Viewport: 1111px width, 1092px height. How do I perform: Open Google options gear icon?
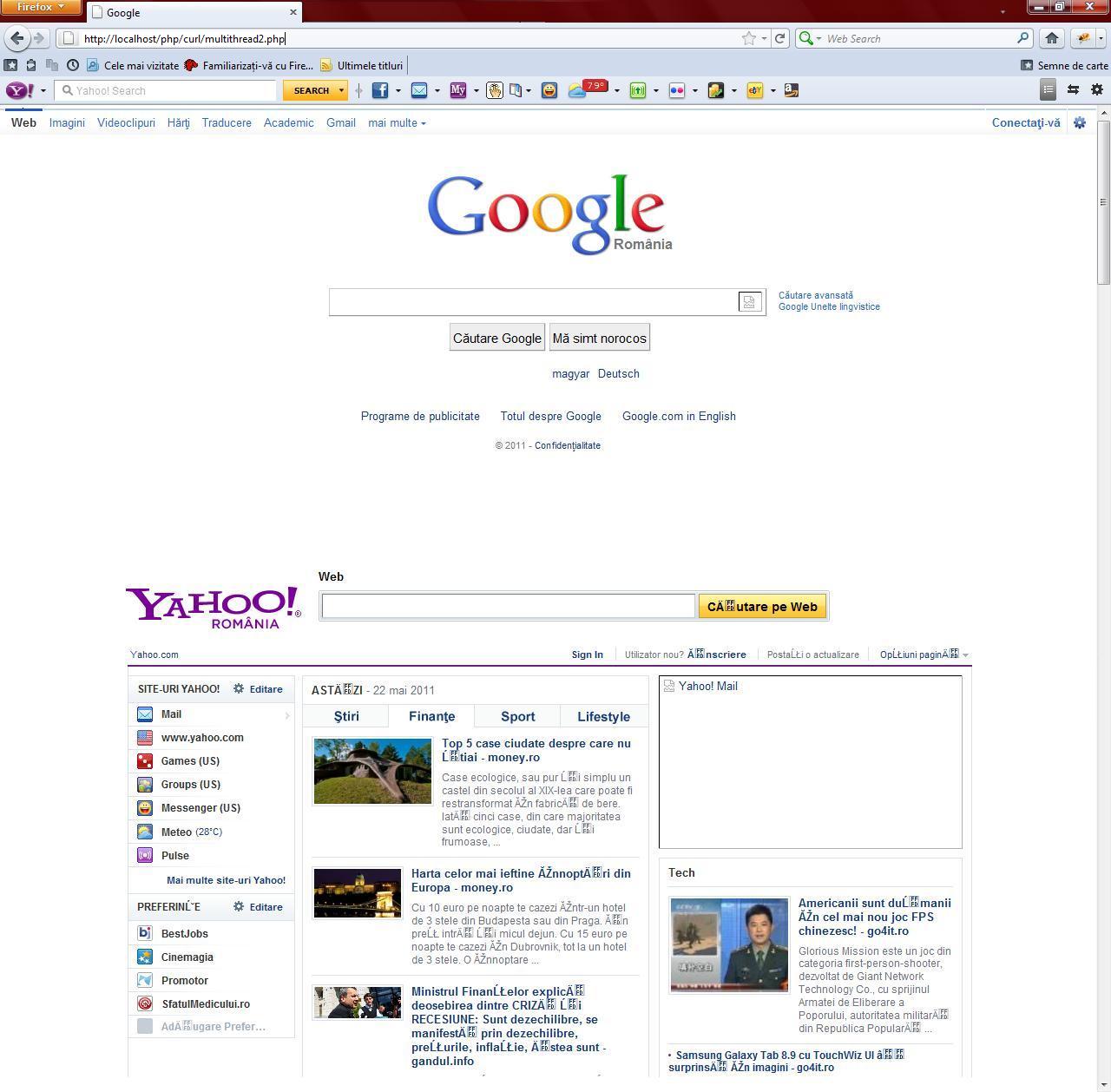coord(1080,122)
